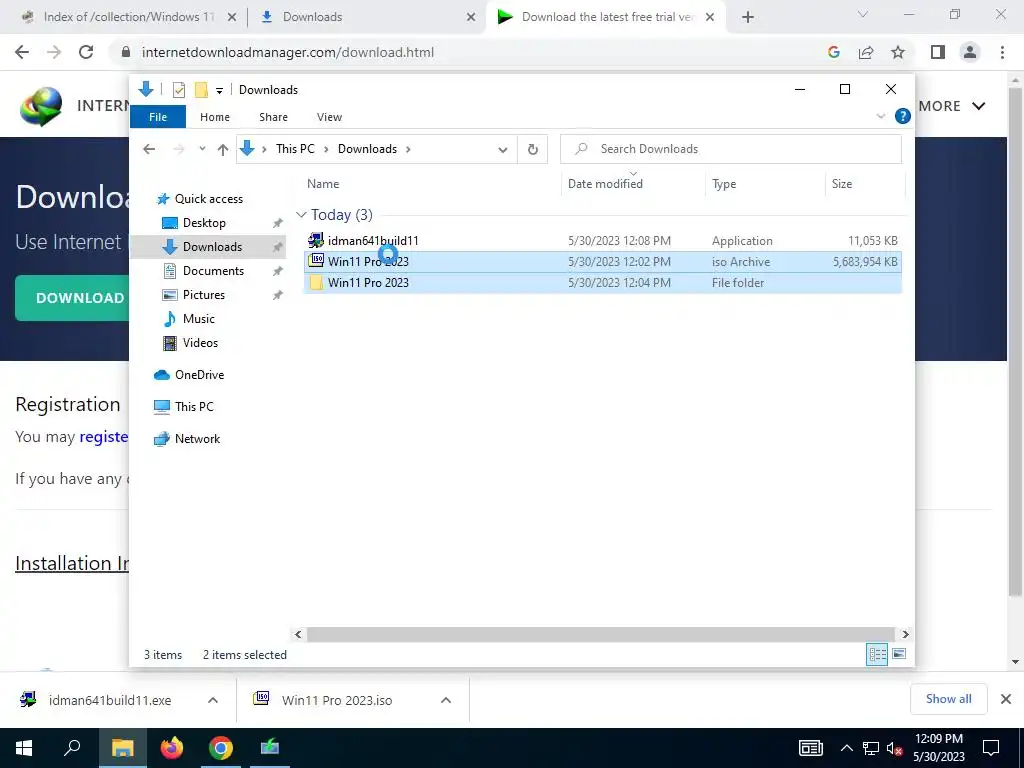The width and height of the screenshot is (1024, 768).
Task: Open recent locations dropdown arrow
Action: pyautogui.click(x=202, y=149)
